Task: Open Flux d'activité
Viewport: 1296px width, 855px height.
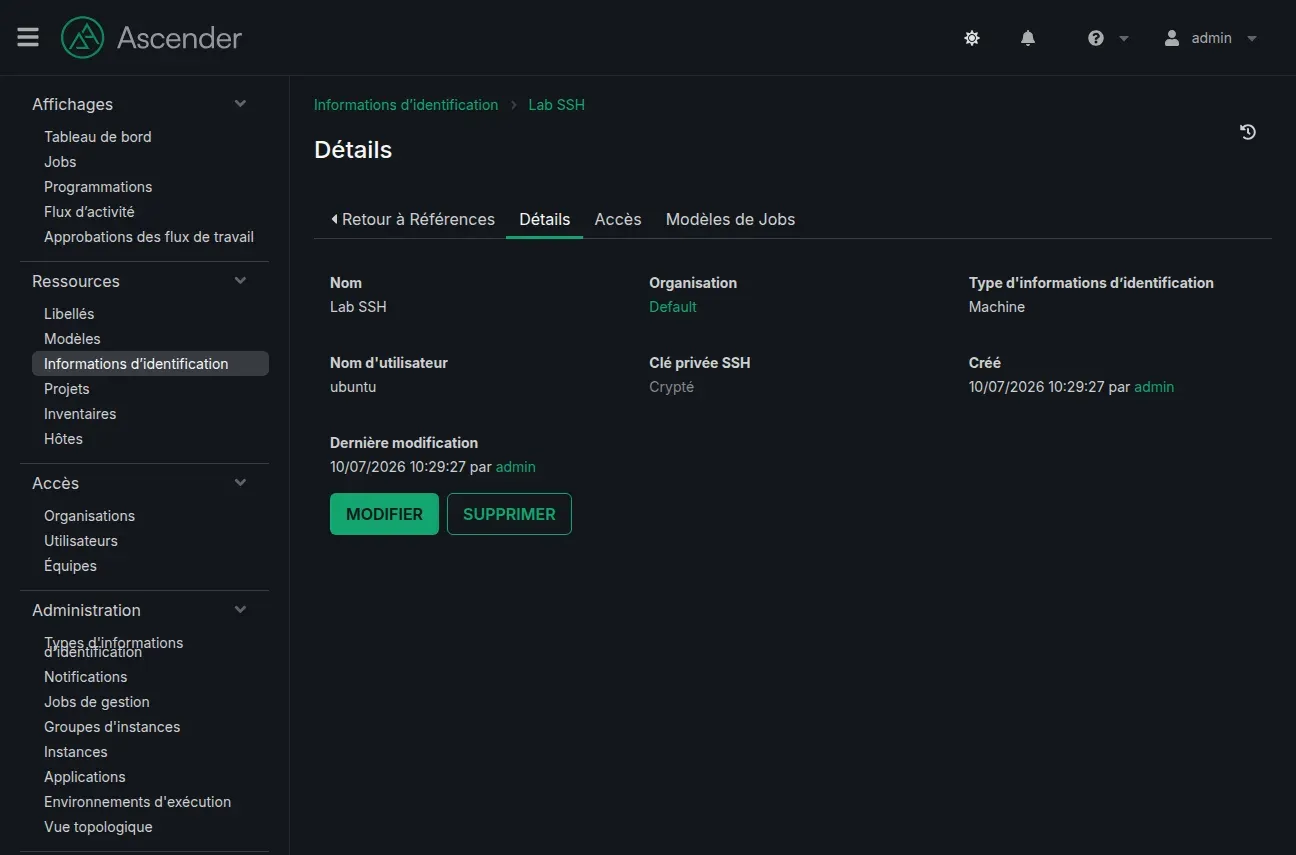Action: [89, 212]
